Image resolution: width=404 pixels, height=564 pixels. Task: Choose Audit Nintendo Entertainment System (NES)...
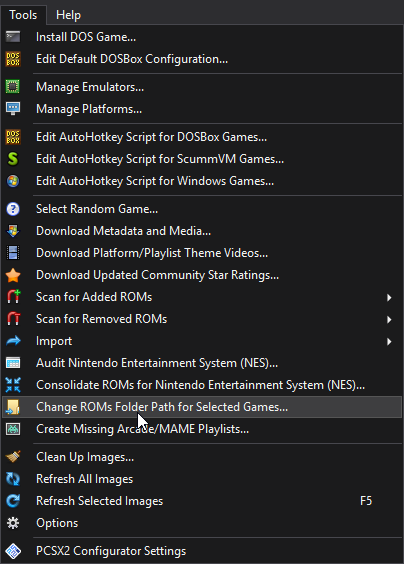point(202,363)
